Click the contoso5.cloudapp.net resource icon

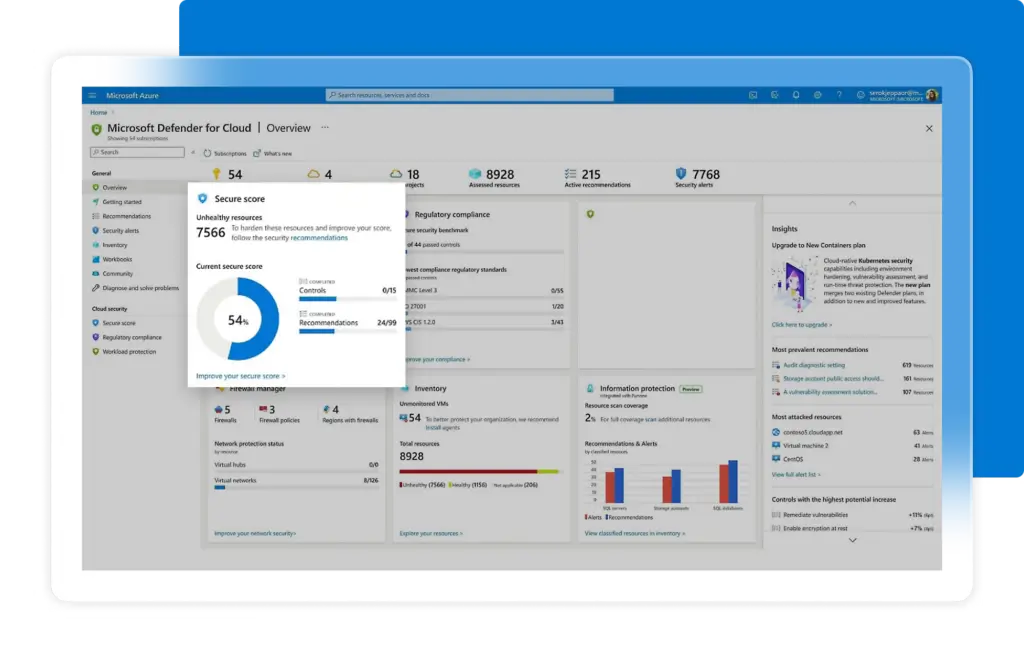click(776, 432)
